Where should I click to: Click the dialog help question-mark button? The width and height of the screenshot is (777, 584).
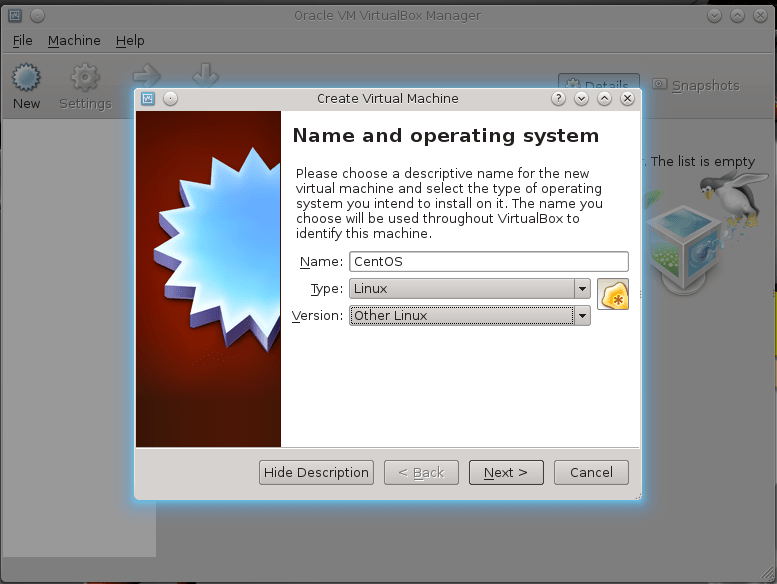click(558, 99)
